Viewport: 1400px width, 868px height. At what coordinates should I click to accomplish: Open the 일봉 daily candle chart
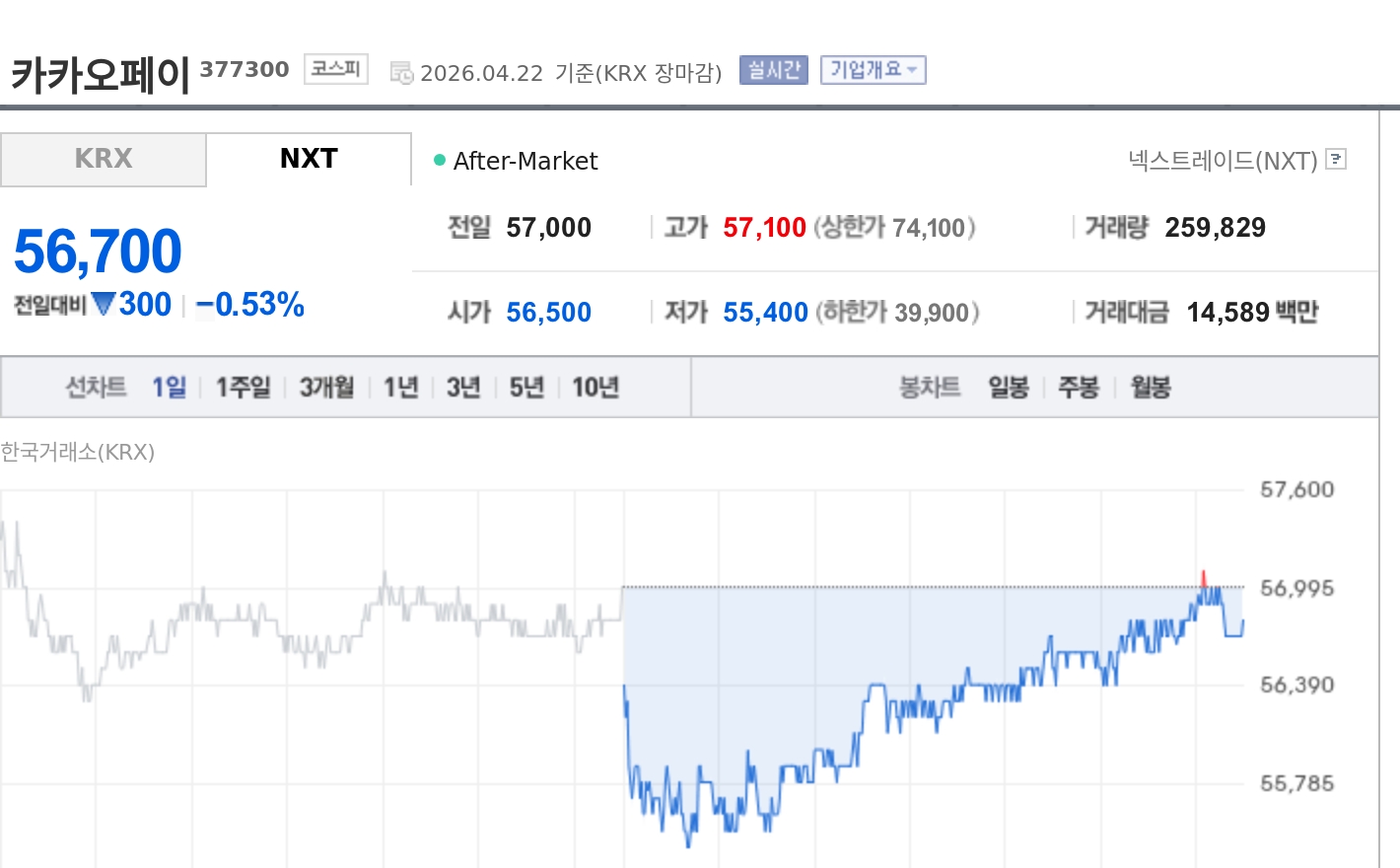coord(1009,387)
